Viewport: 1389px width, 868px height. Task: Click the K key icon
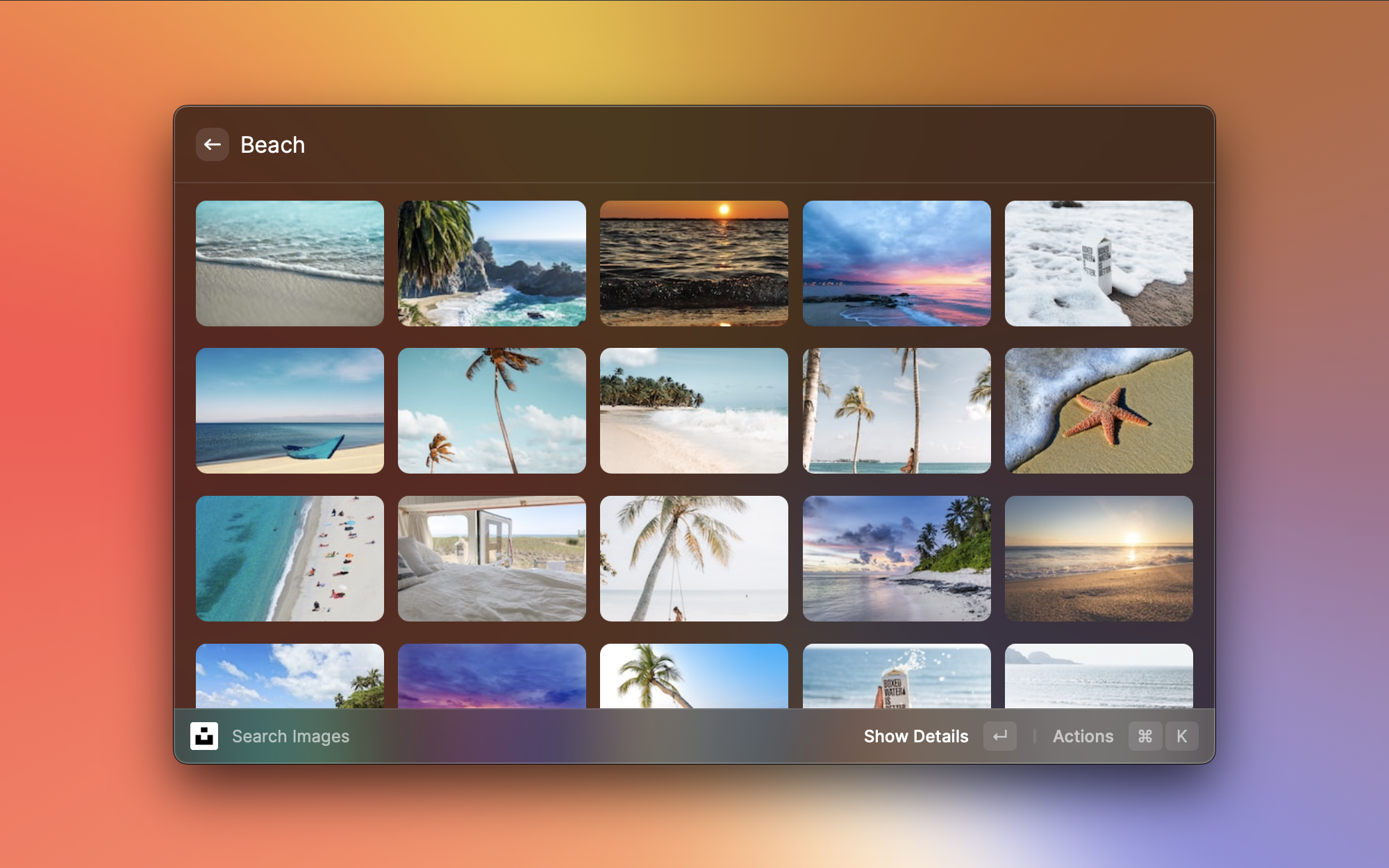(x=1182, y=736)
